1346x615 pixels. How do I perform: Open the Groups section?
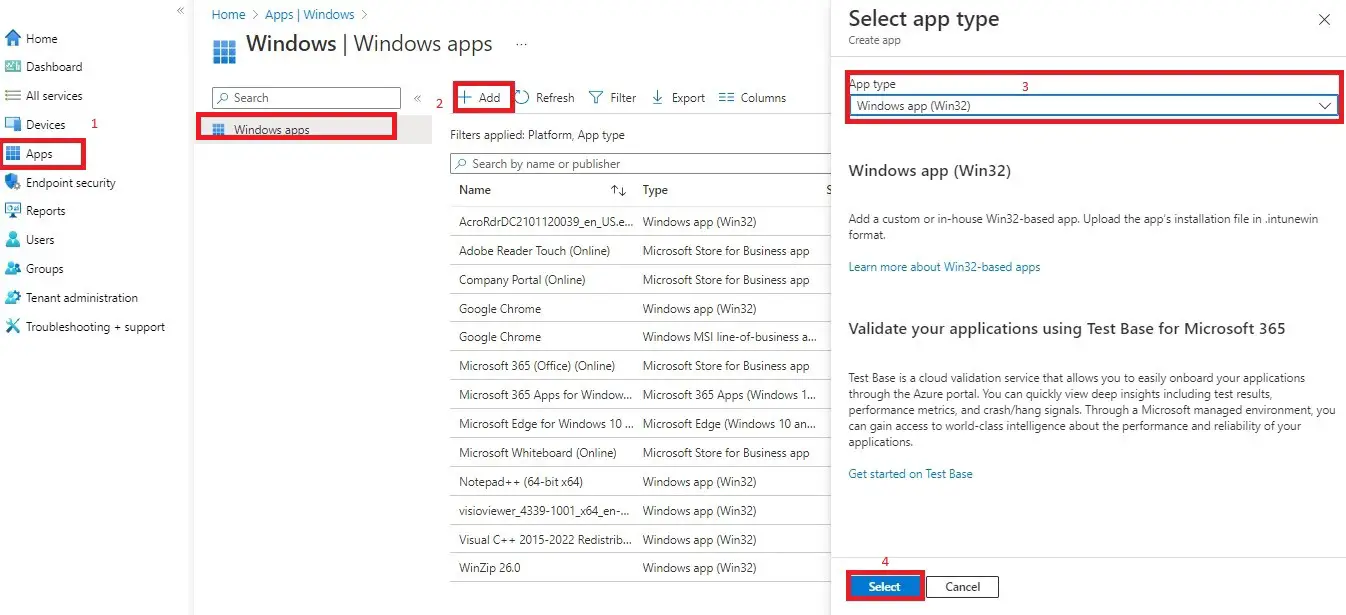[x=43, y=268]
